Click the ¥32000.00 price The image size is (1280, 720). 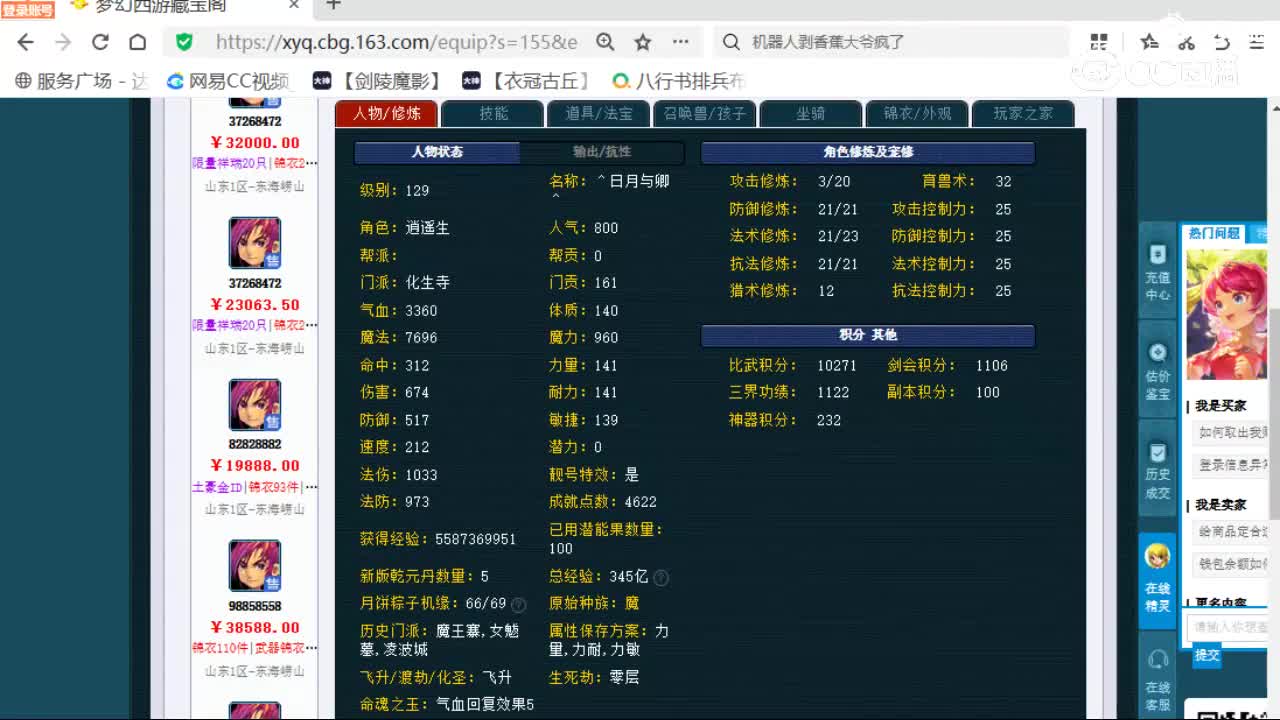click(255, 143)
